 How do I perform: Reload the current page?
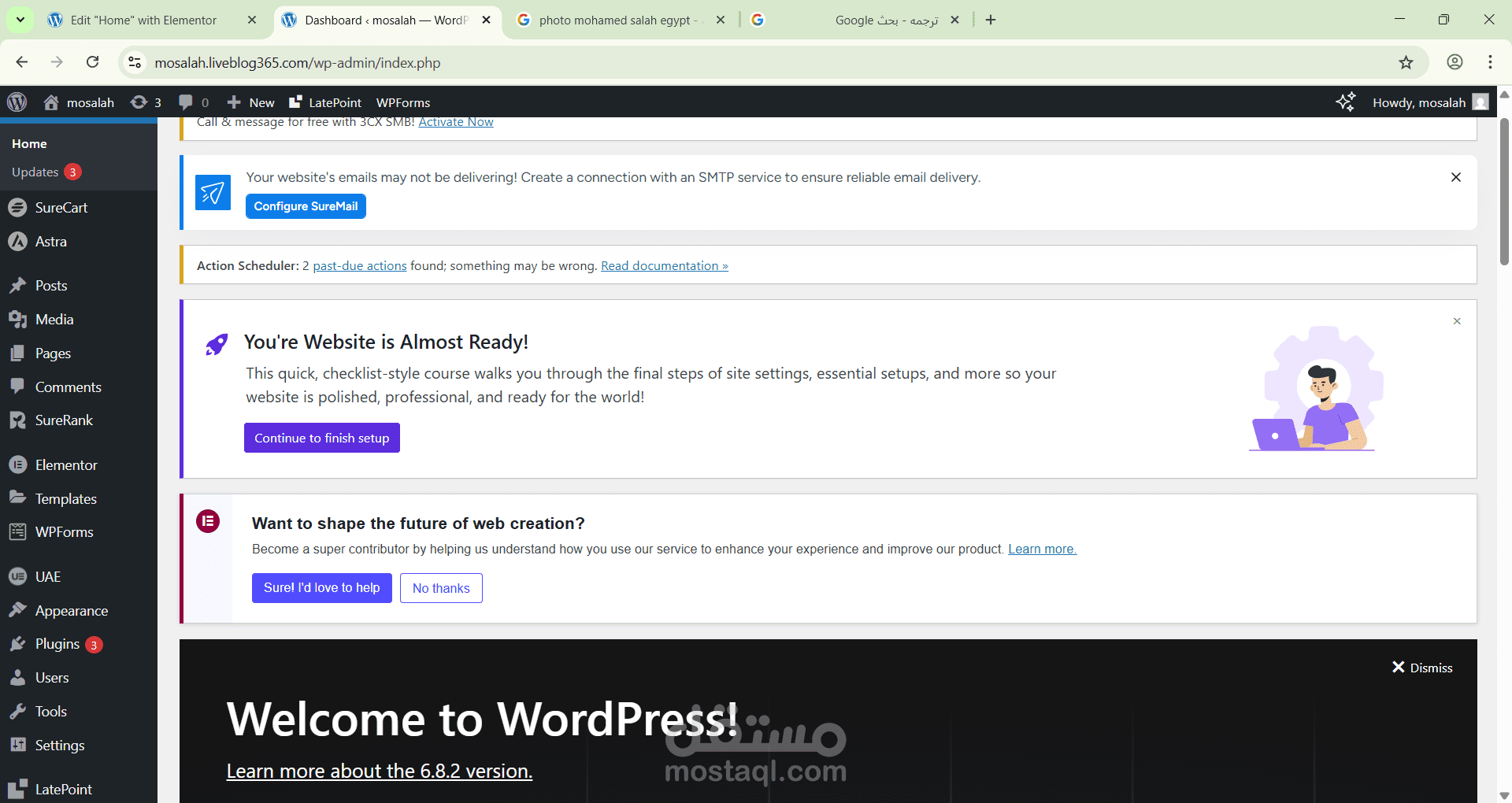[92, 62]
